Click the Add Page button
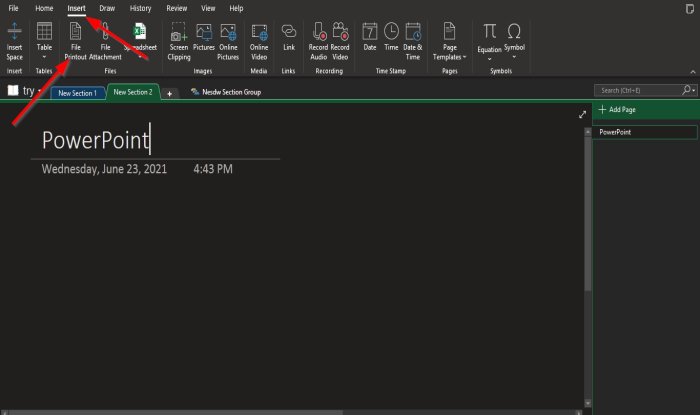700x415 pixels. click(x=617, y=109)
